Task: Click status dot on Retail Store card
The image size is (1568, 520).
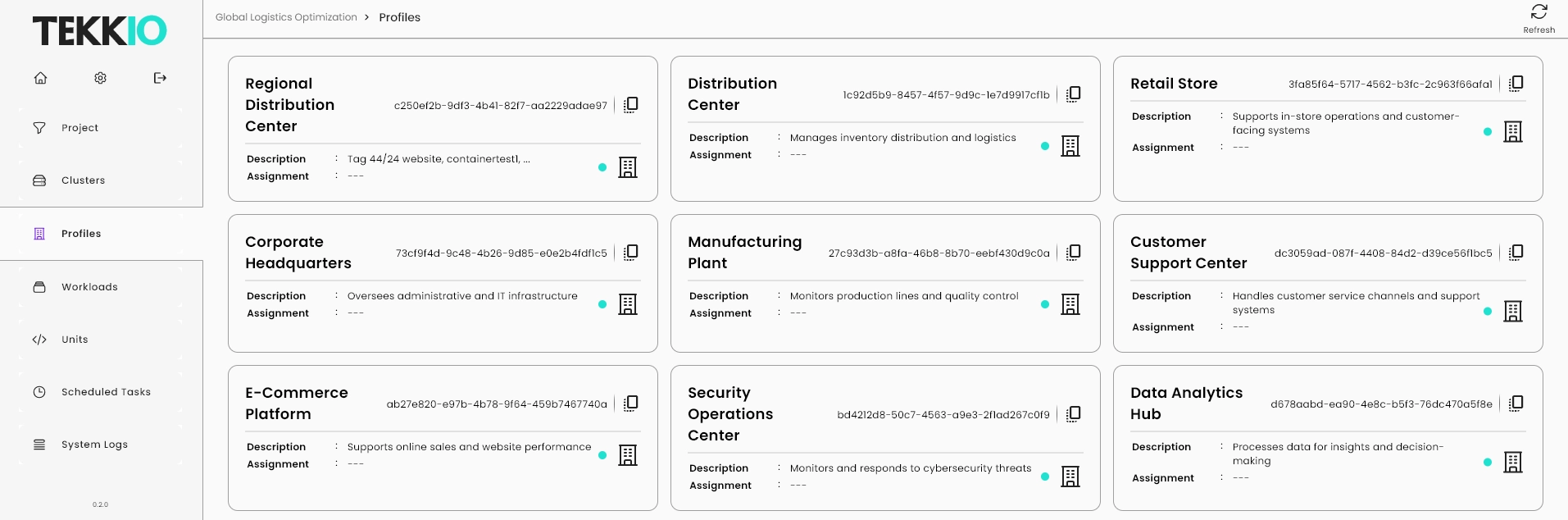Action: point(1488,131)
